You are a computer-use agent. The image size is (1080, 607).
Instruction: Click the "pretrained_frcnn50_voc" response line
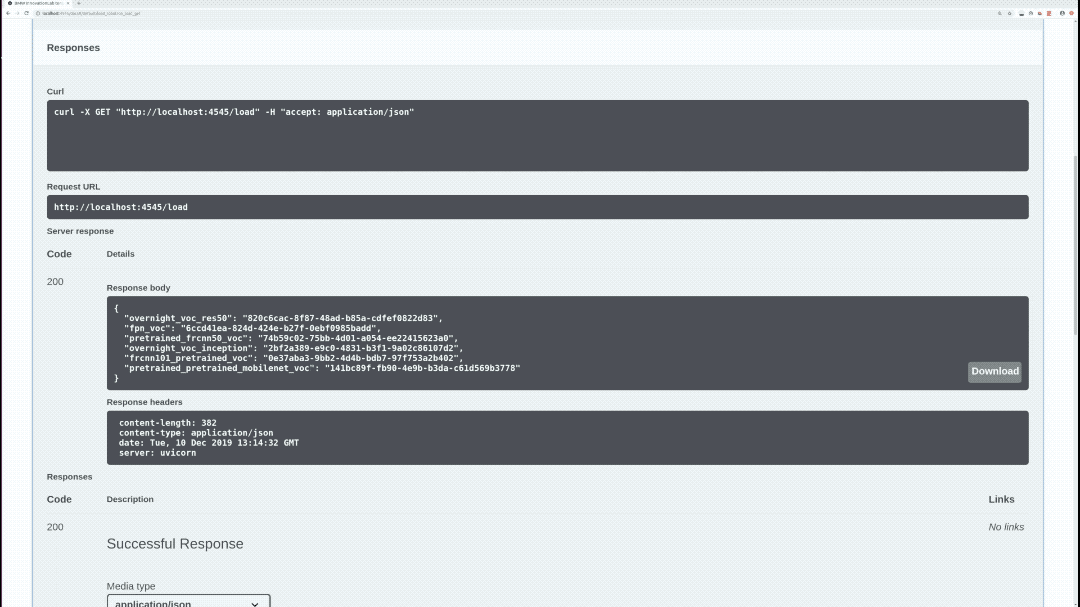click(x=291, y=338)
